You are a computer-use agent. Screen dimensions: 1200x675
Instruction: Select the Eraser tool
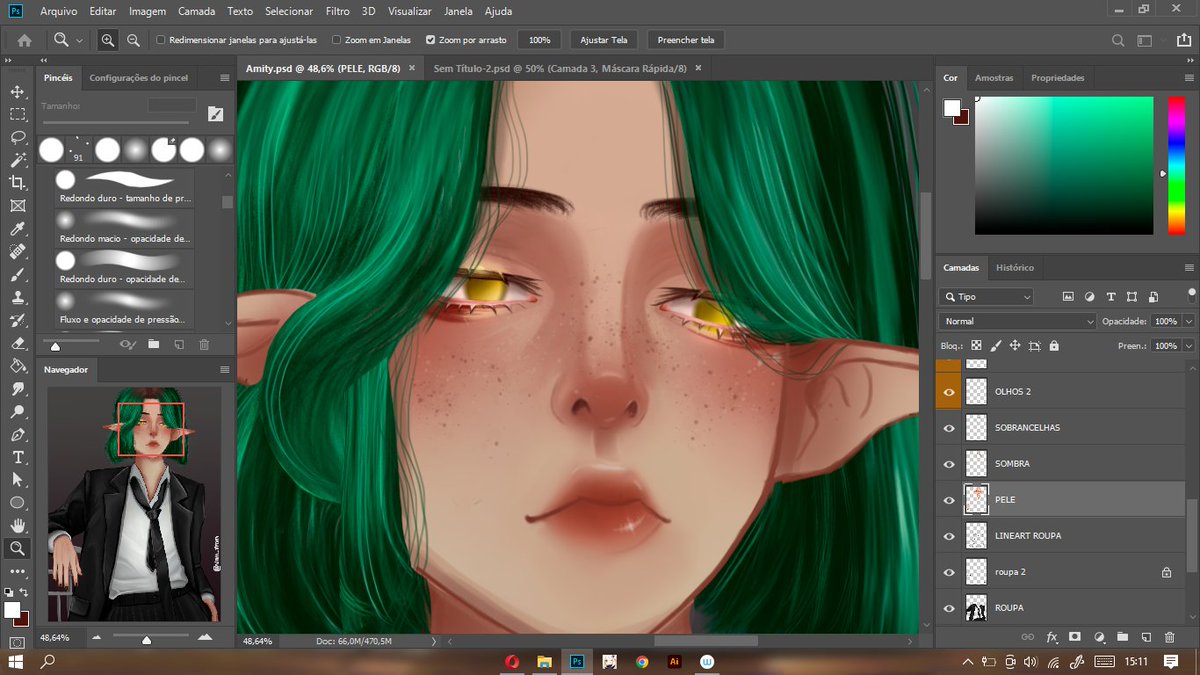17,343
